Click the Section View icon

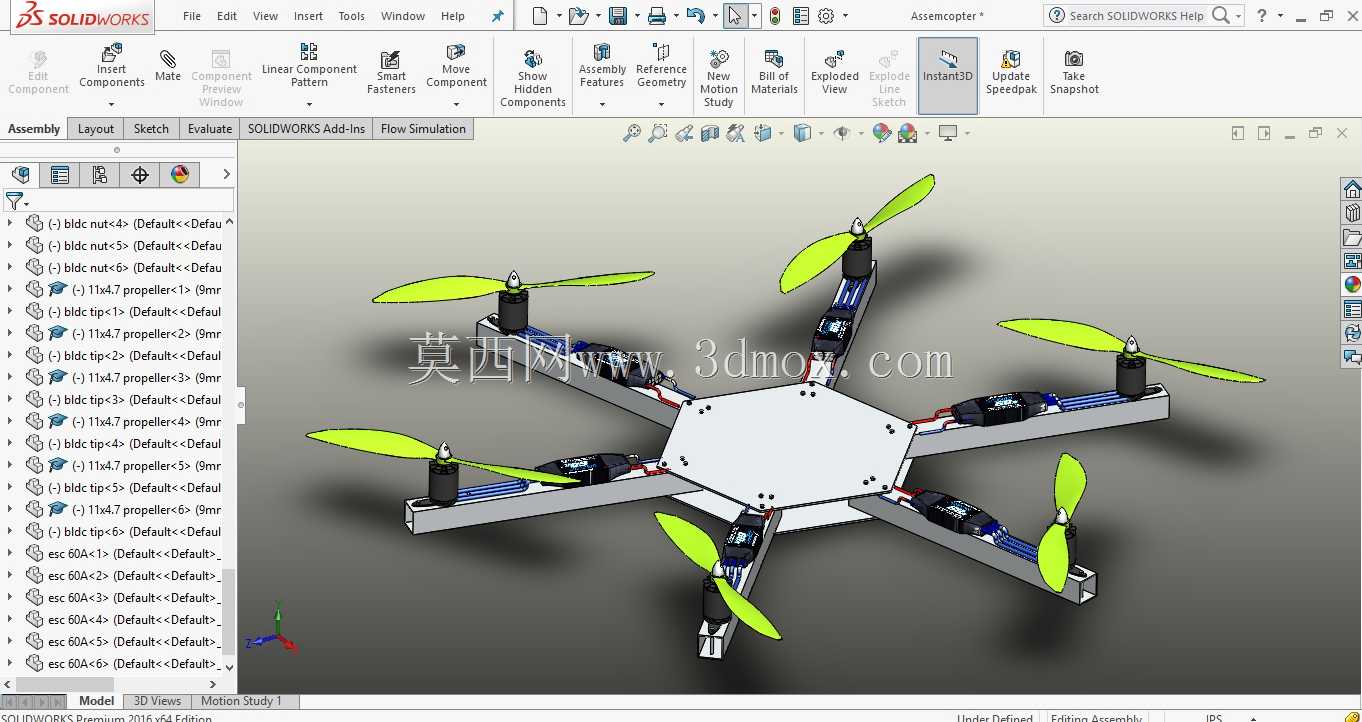click(710, 133)
